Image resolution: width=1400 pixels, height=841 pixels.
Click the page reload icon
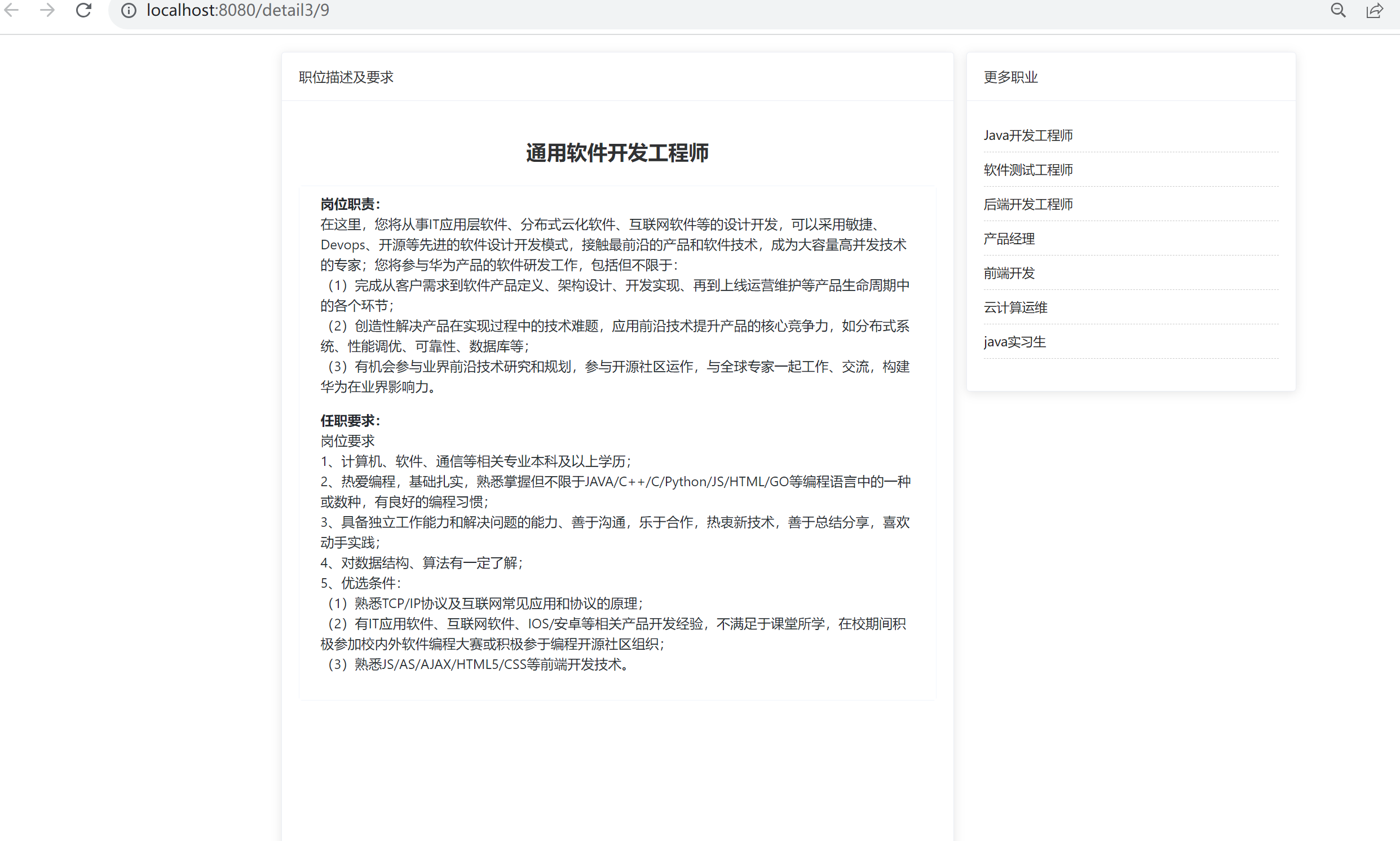tap(84, 10)
